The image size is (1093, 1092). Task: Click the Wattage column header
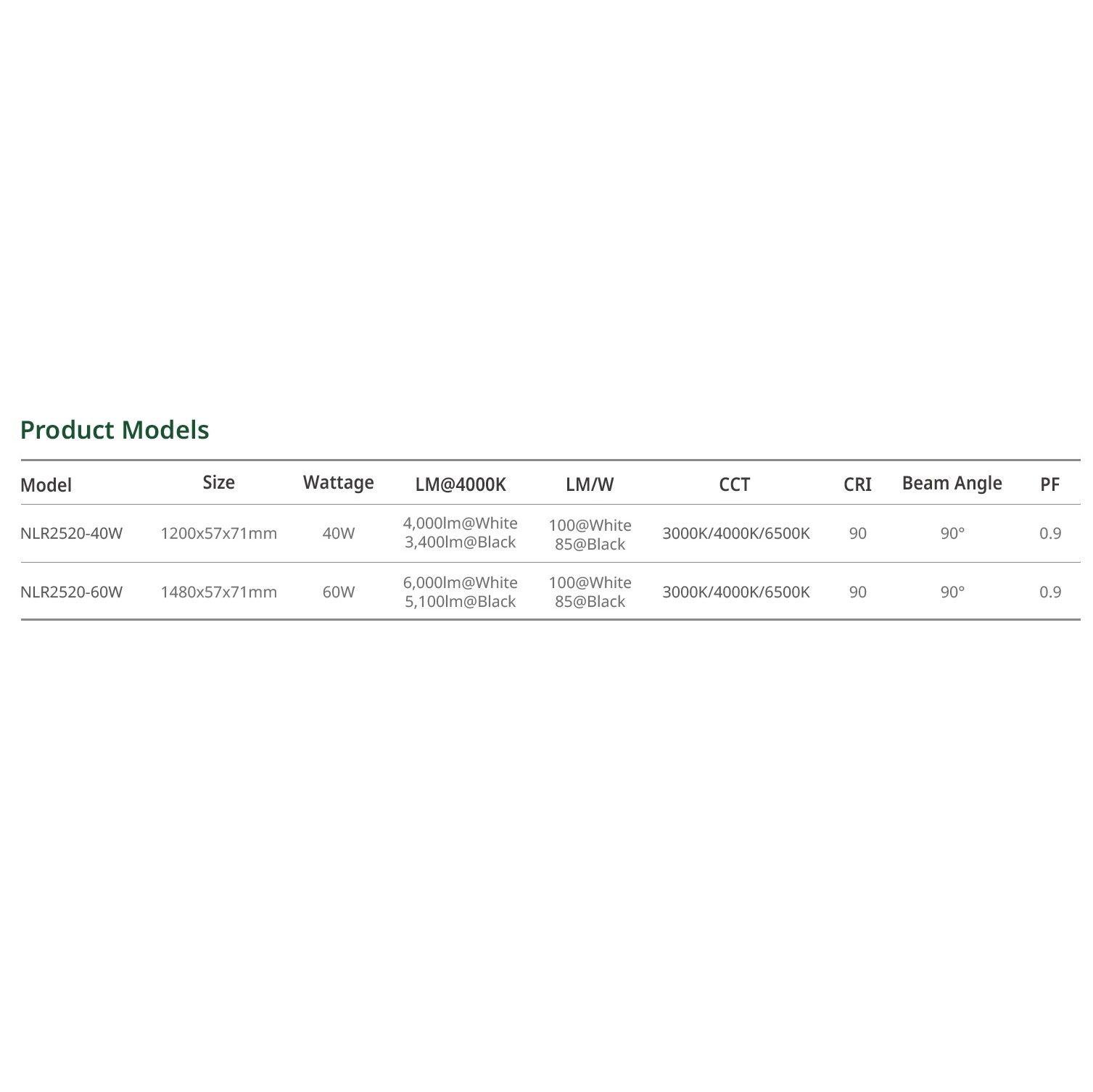[x=338, y=483]
